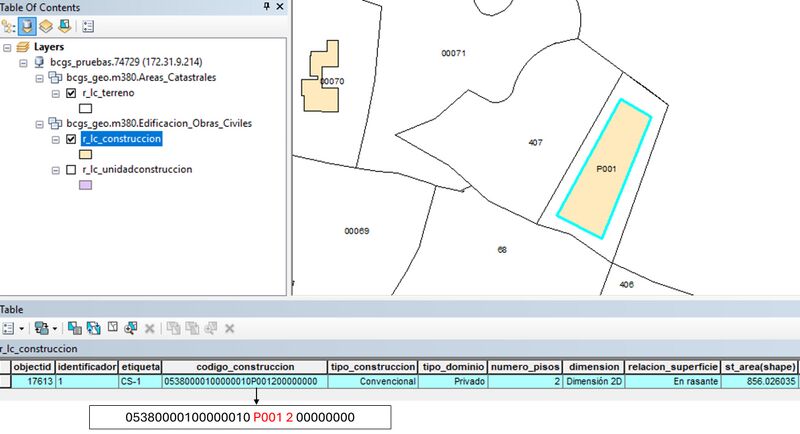This screenshot has width=800, height=434.
Task: Click the codigo_construccion column header
Action: coord(244,367)
